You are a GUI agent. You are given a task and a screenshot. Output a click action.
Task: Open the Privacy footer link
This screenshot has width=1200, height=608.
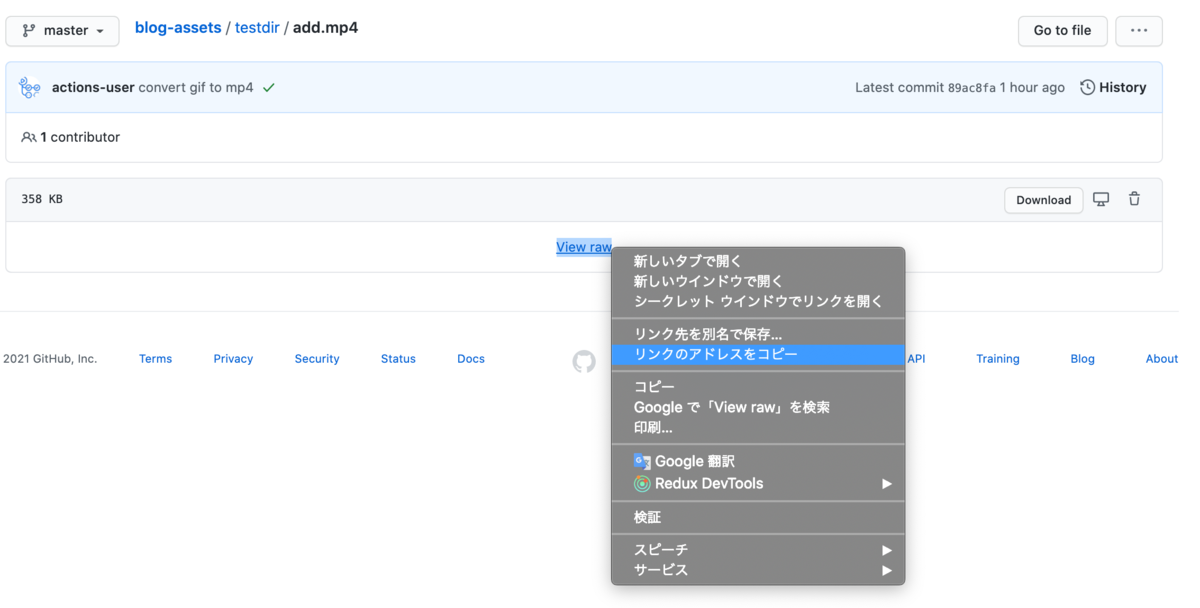233,359
